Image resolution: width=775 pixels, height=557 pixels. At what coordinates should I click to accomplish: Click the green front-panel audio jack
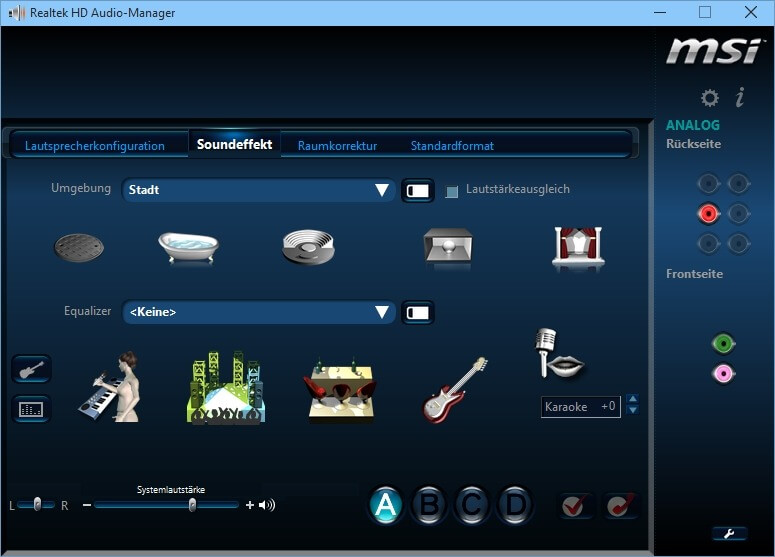click(x=723, y=343)
